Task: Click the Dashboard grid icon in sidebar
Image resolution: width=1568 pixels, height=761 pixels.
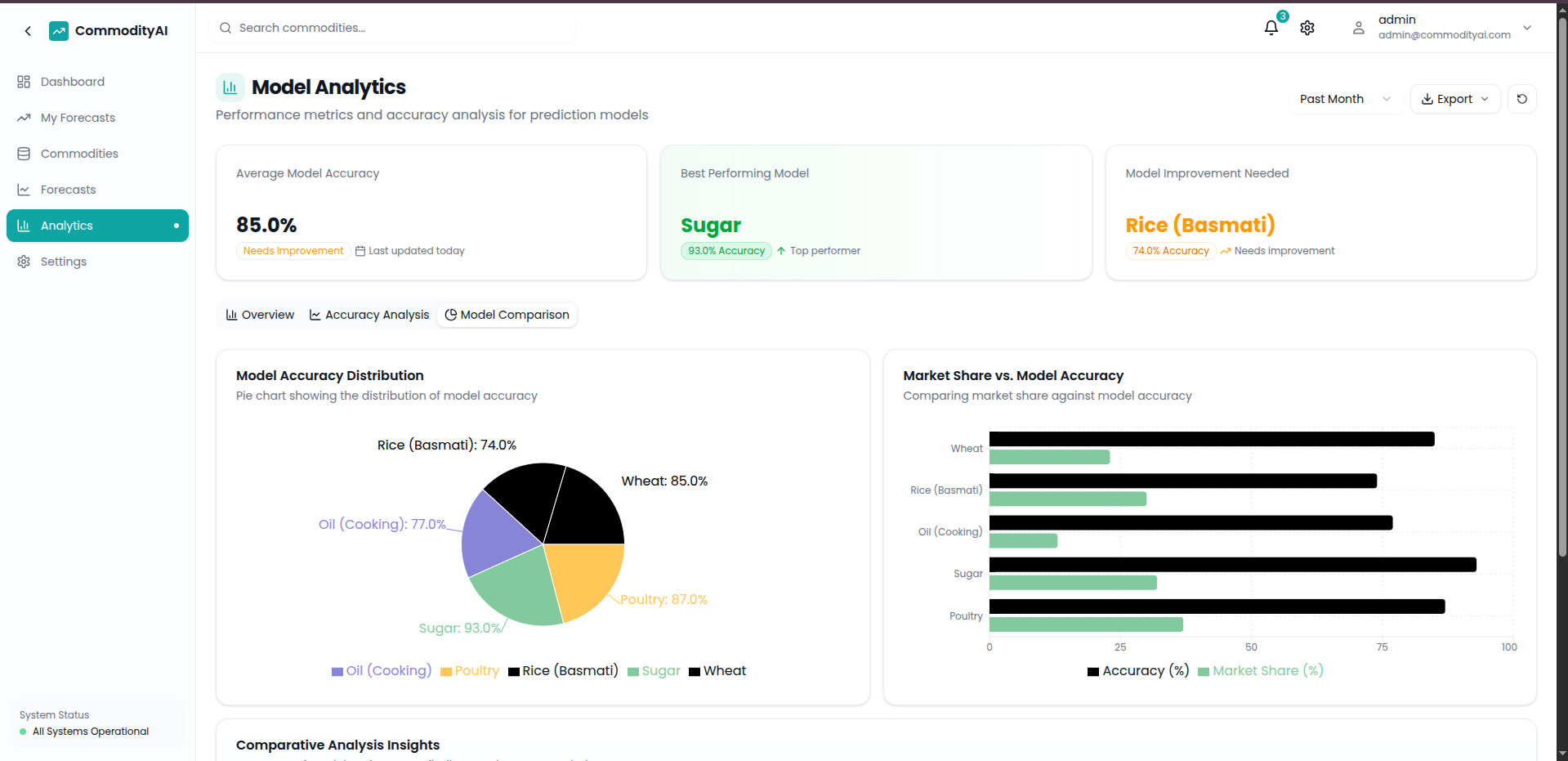Action: (24, 82)
